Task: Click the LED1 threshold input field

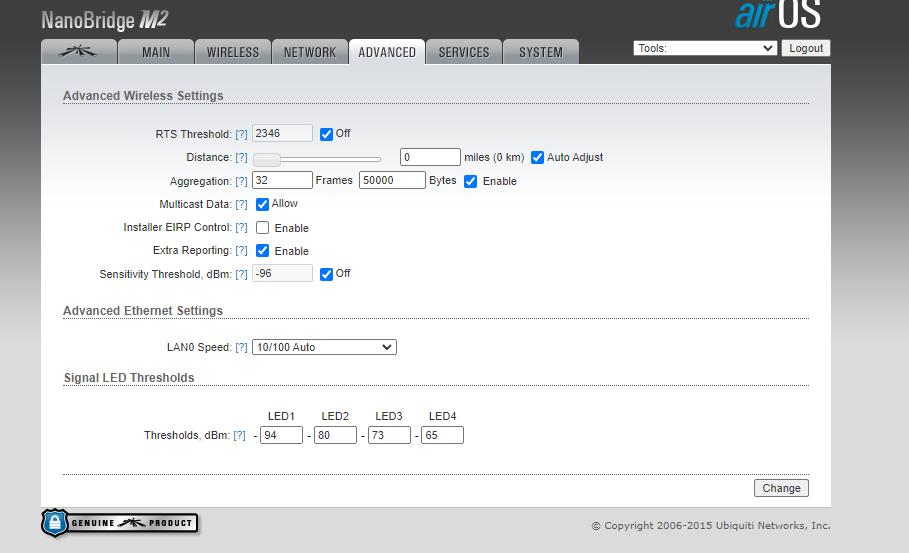Action: (x=281, y=435)
